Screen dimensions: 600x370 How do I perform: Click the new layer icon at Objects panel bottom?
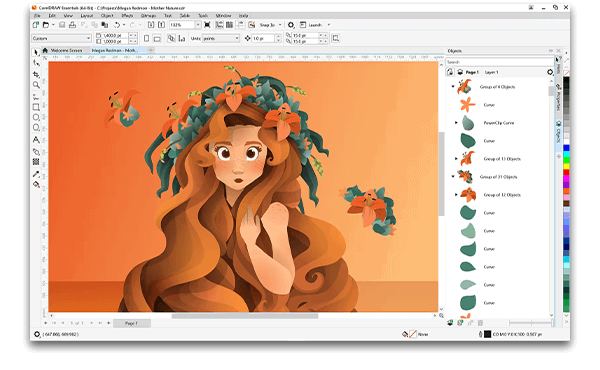450,323
